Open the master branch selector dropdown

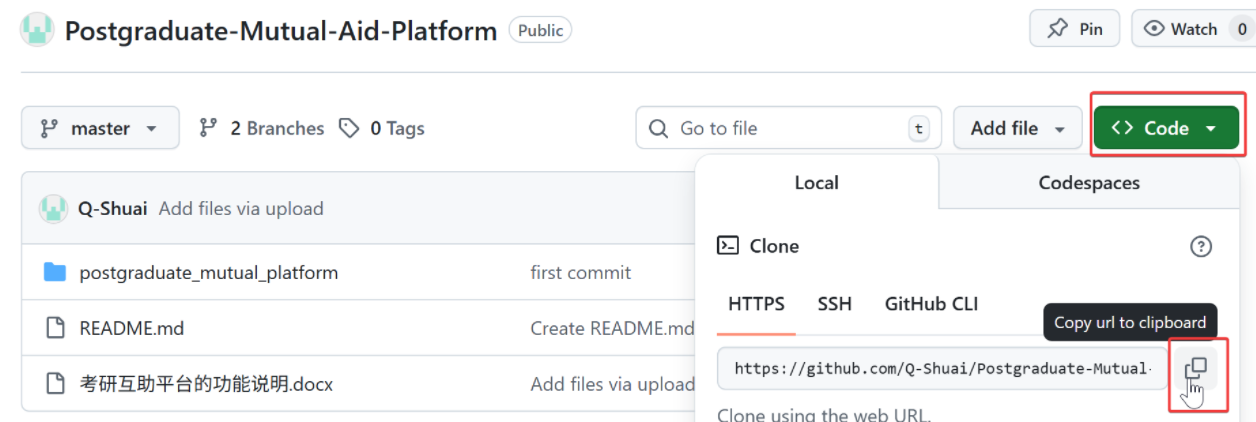pyautogui.click(x=100, y=128)
